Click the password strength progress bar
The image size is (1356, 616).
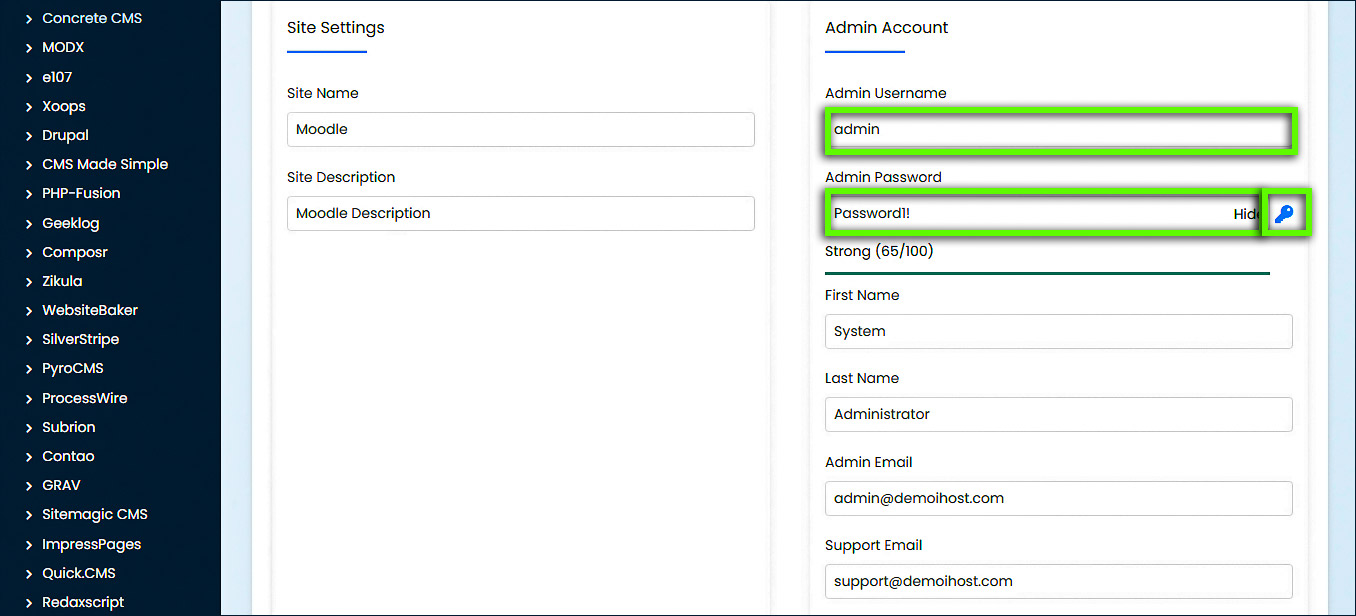pos(1047,272)
